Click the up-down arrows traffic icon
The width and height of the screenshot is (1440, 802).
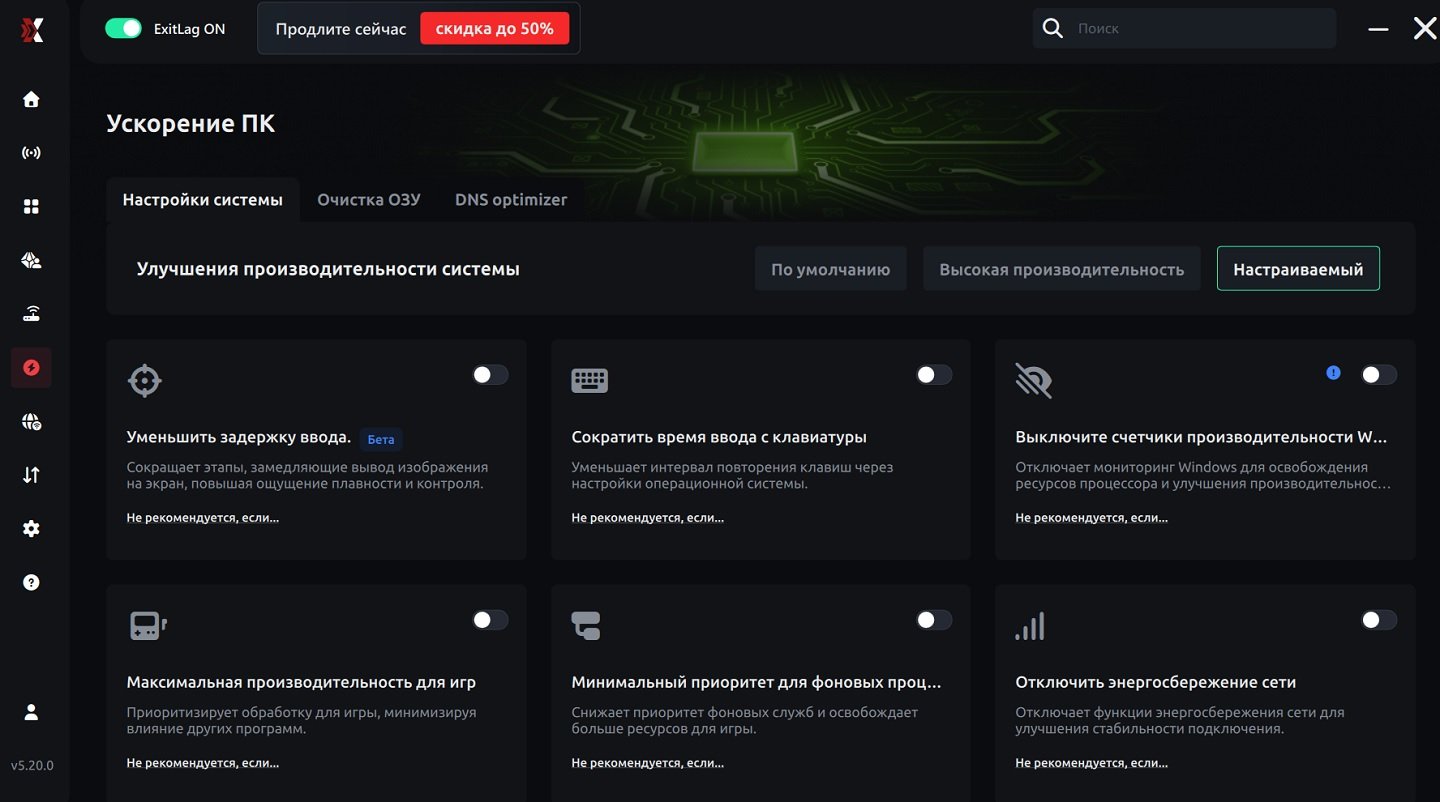(31, 475)
